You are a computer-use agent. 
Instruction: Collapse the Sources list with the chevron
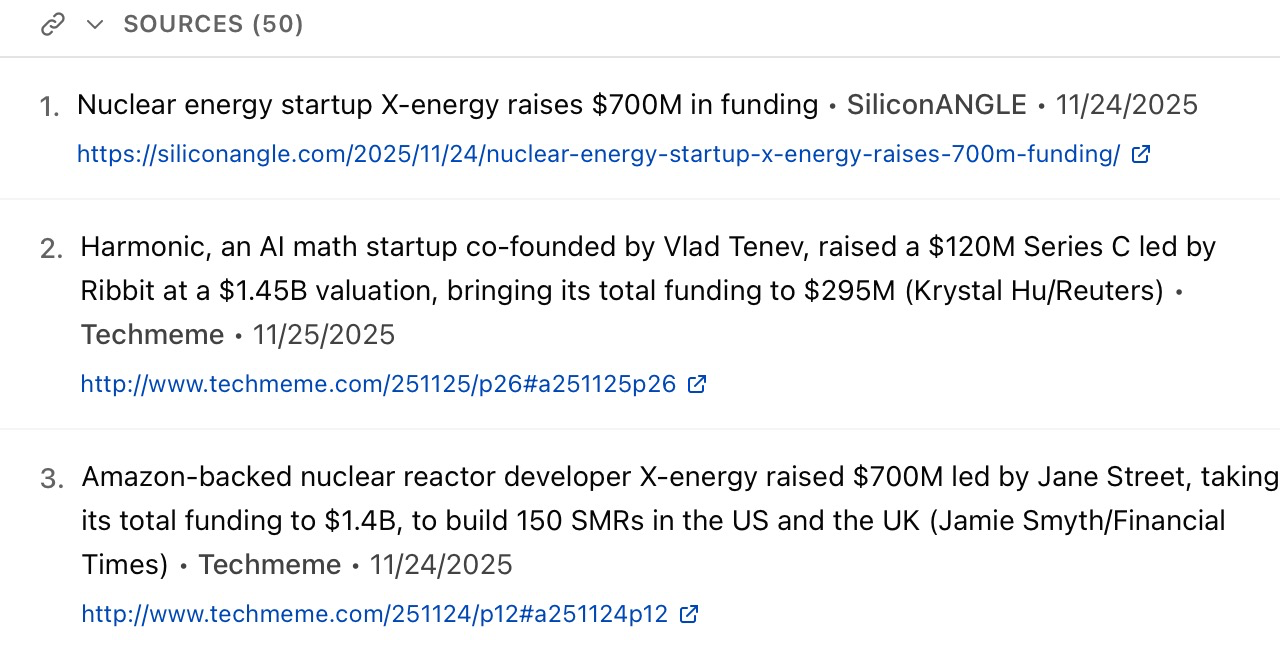(95, 25)
